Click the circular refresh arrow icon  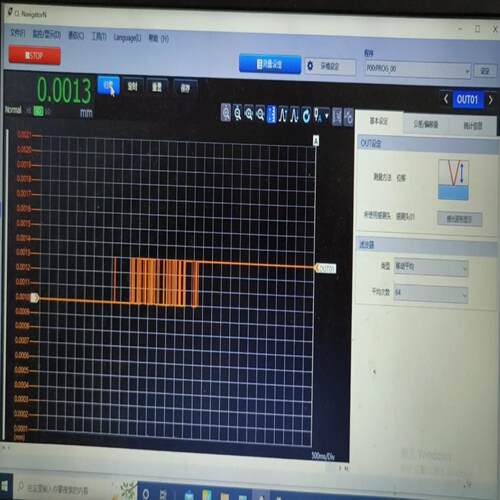306,116
